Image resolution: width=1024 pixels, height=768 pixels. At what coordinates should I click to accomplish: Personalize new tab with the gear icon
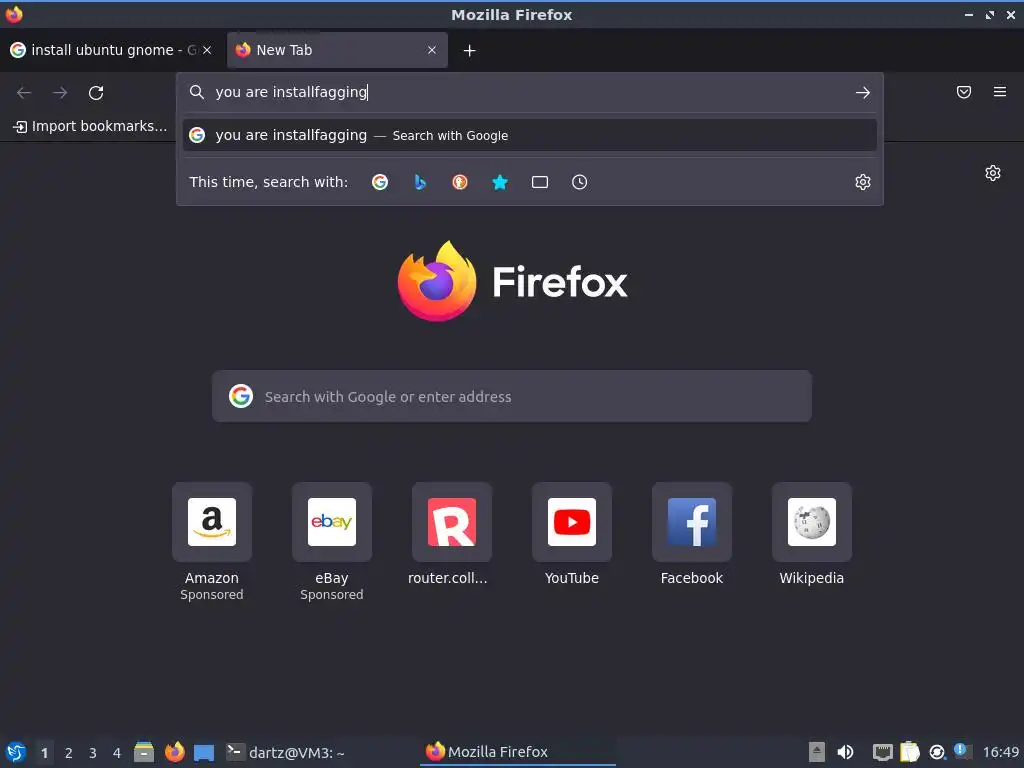[993, 173]
